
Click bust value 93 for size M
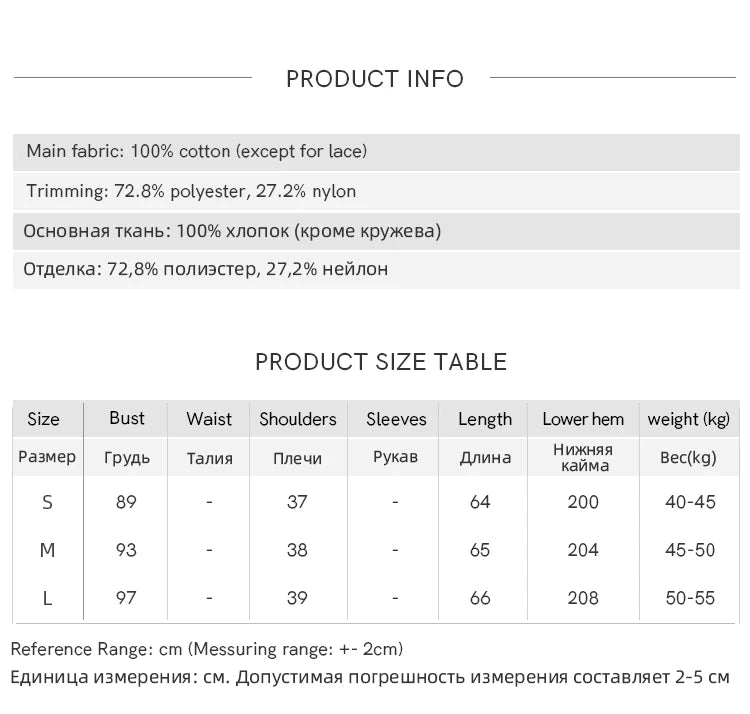[x=126, y=550]
